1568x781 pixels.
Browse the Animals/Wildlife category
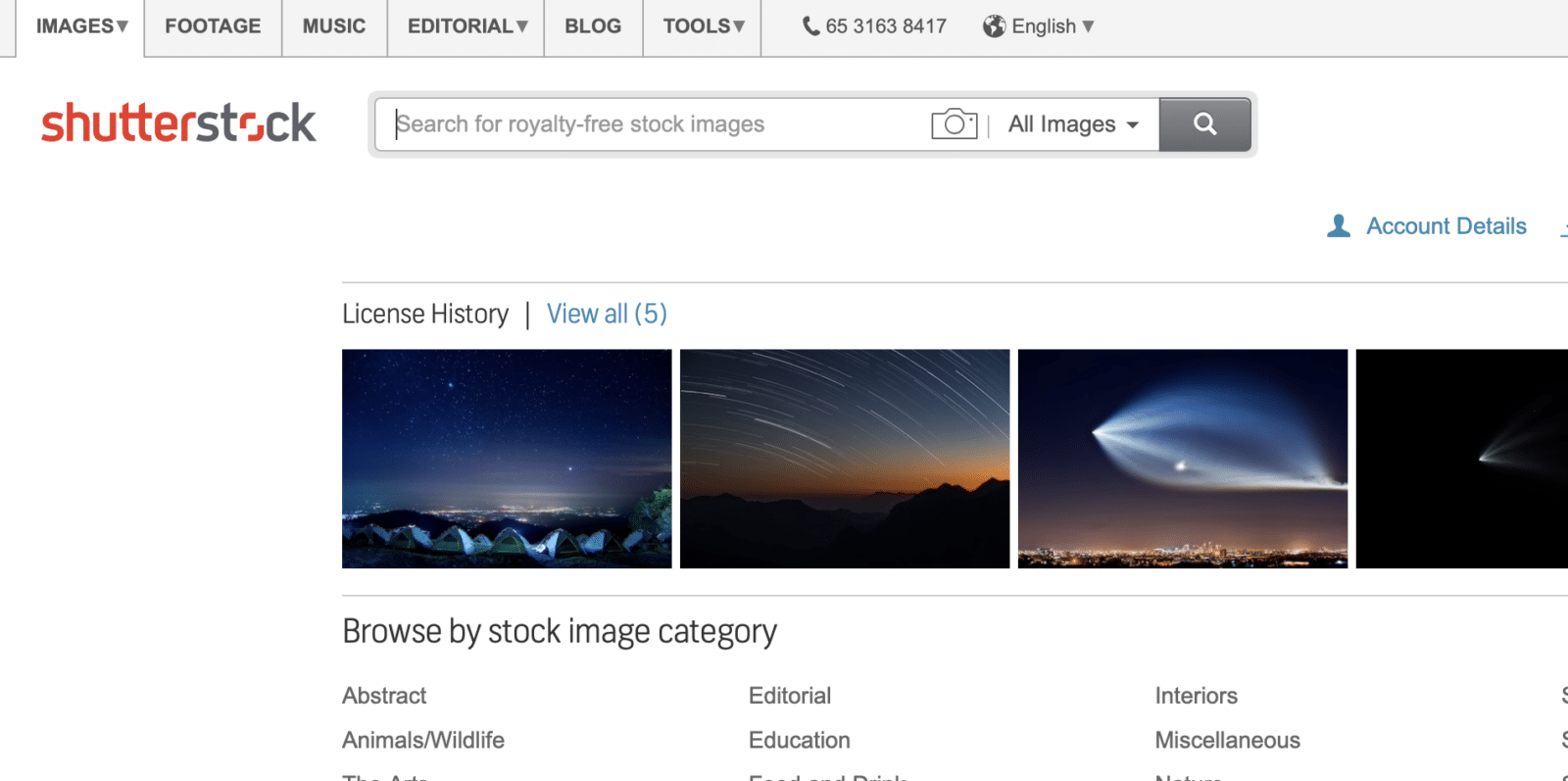[x=423, y=740]
